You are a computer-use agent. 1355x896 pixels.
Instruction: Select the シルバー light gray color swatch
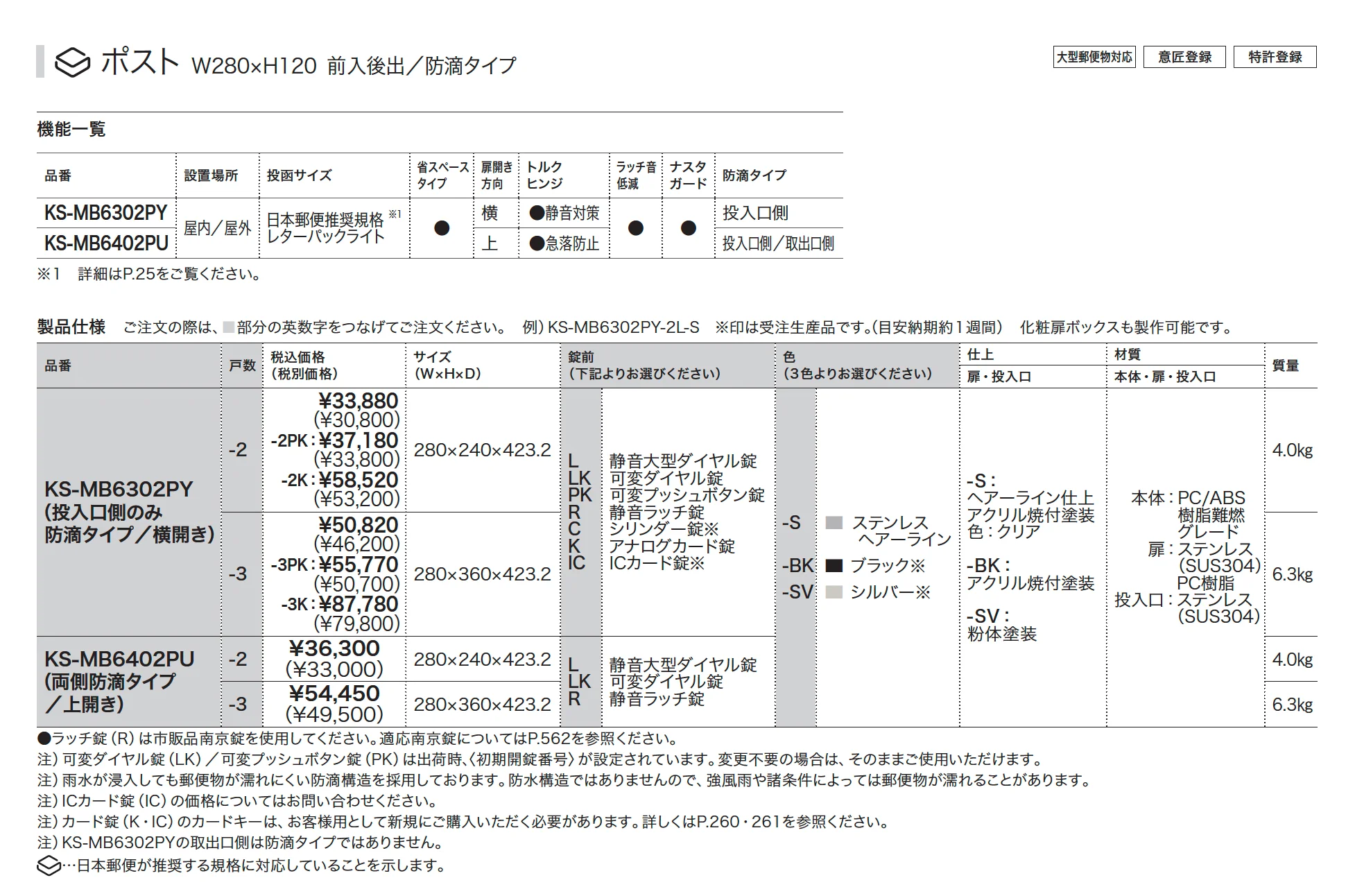(x=834, y=592)
